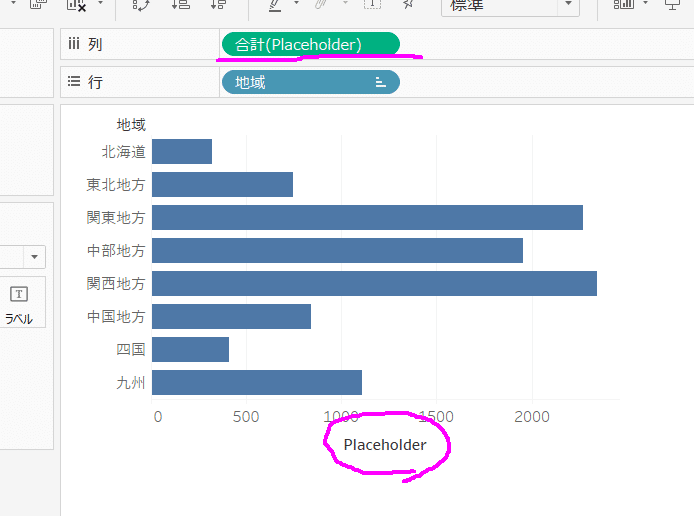
Task: Click the Sort ascending toolbar icon
Action: (181, 4)
